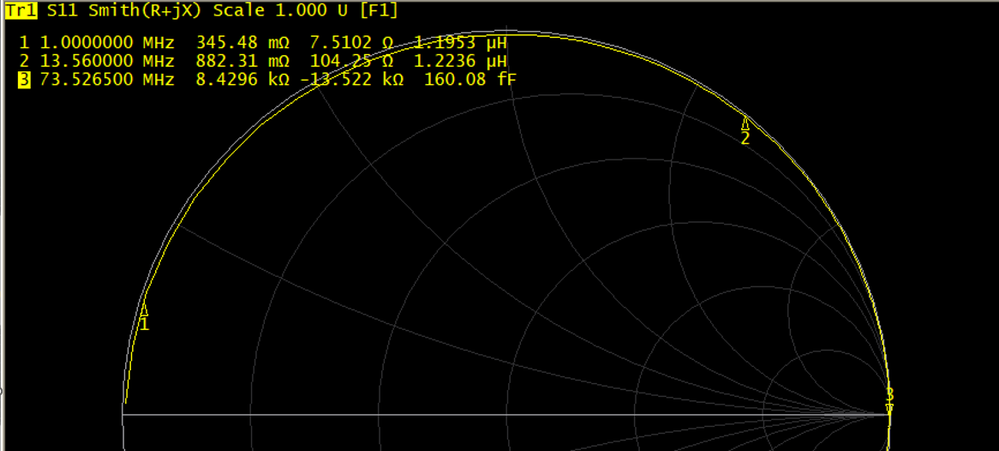
Task: Click marker 3 at the chart's right edge
Action: (889, 401)
